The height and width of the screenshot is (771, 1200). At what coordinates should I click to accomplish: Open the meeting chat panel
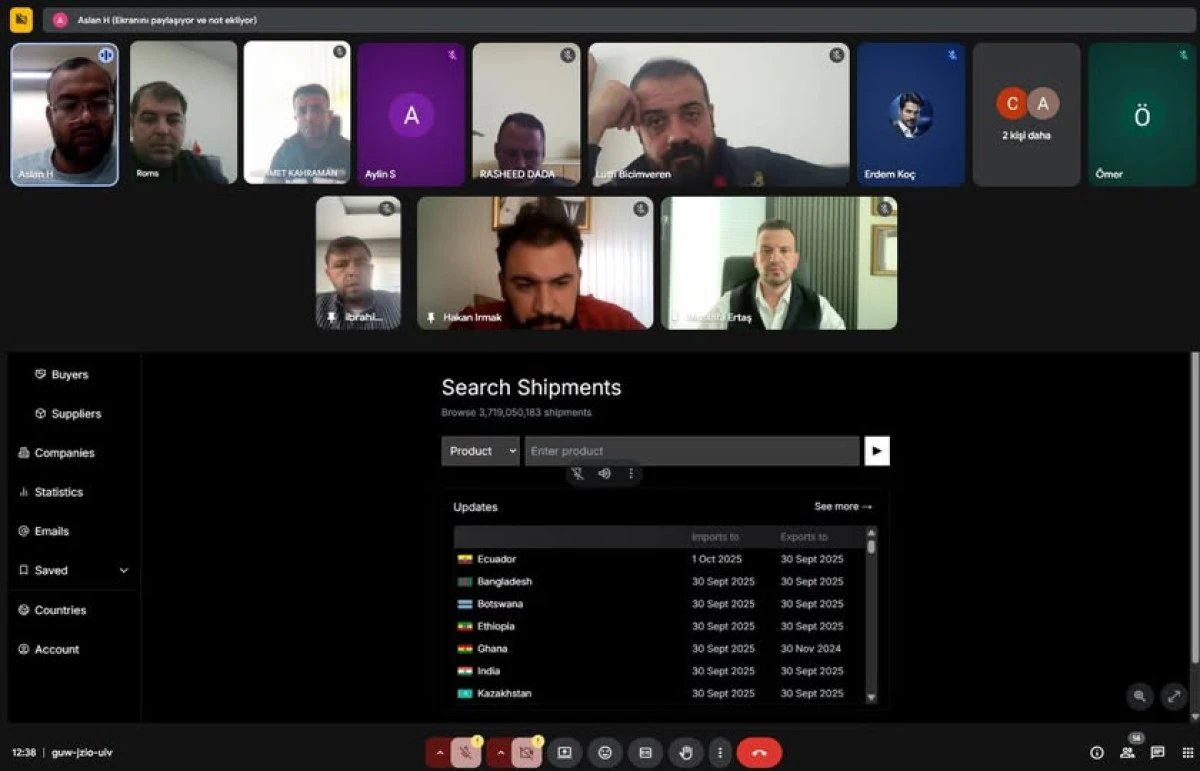1157,752
